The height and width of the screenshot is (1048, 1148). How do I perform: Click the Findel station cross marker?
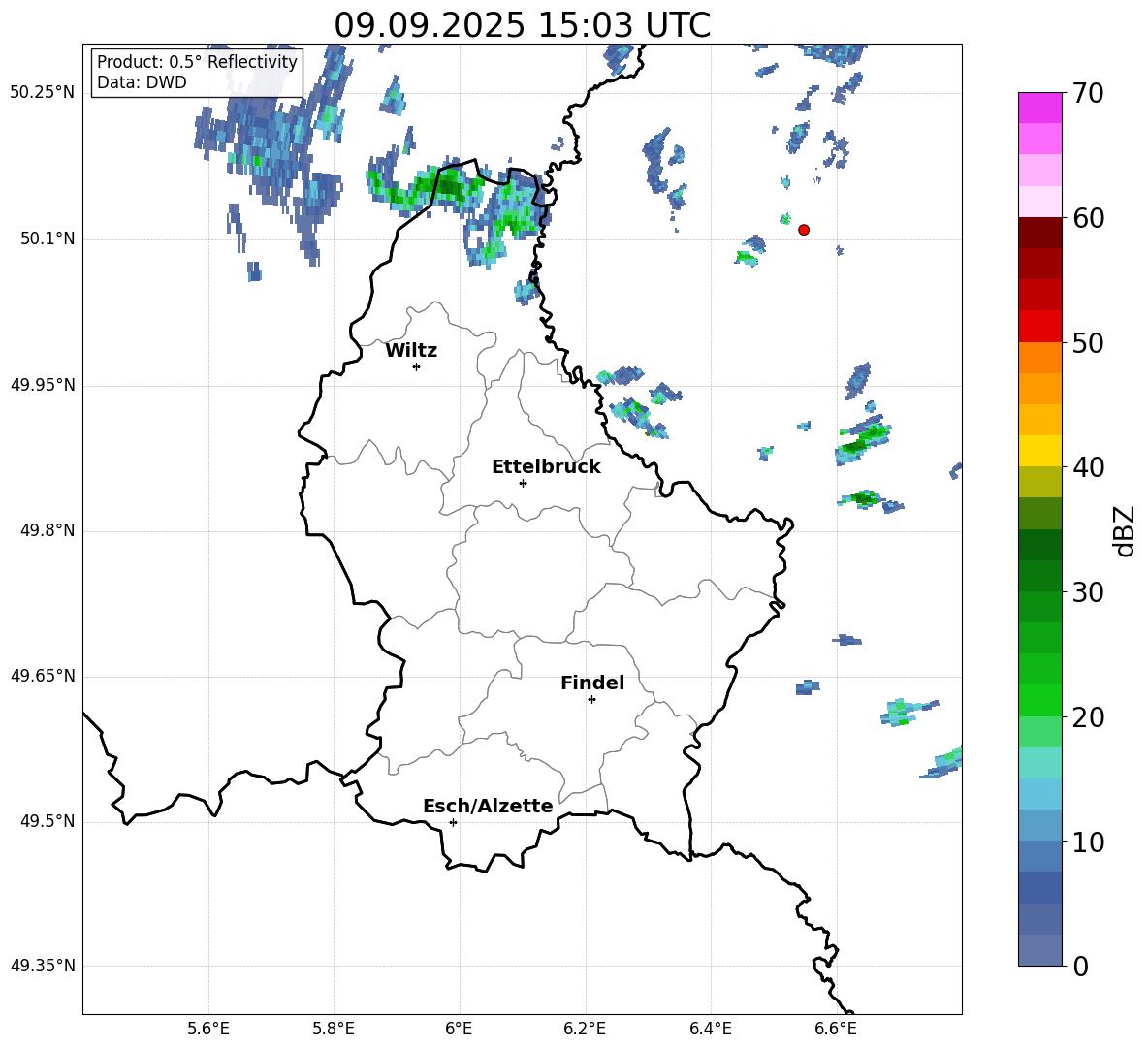click(x=591, y=700)
